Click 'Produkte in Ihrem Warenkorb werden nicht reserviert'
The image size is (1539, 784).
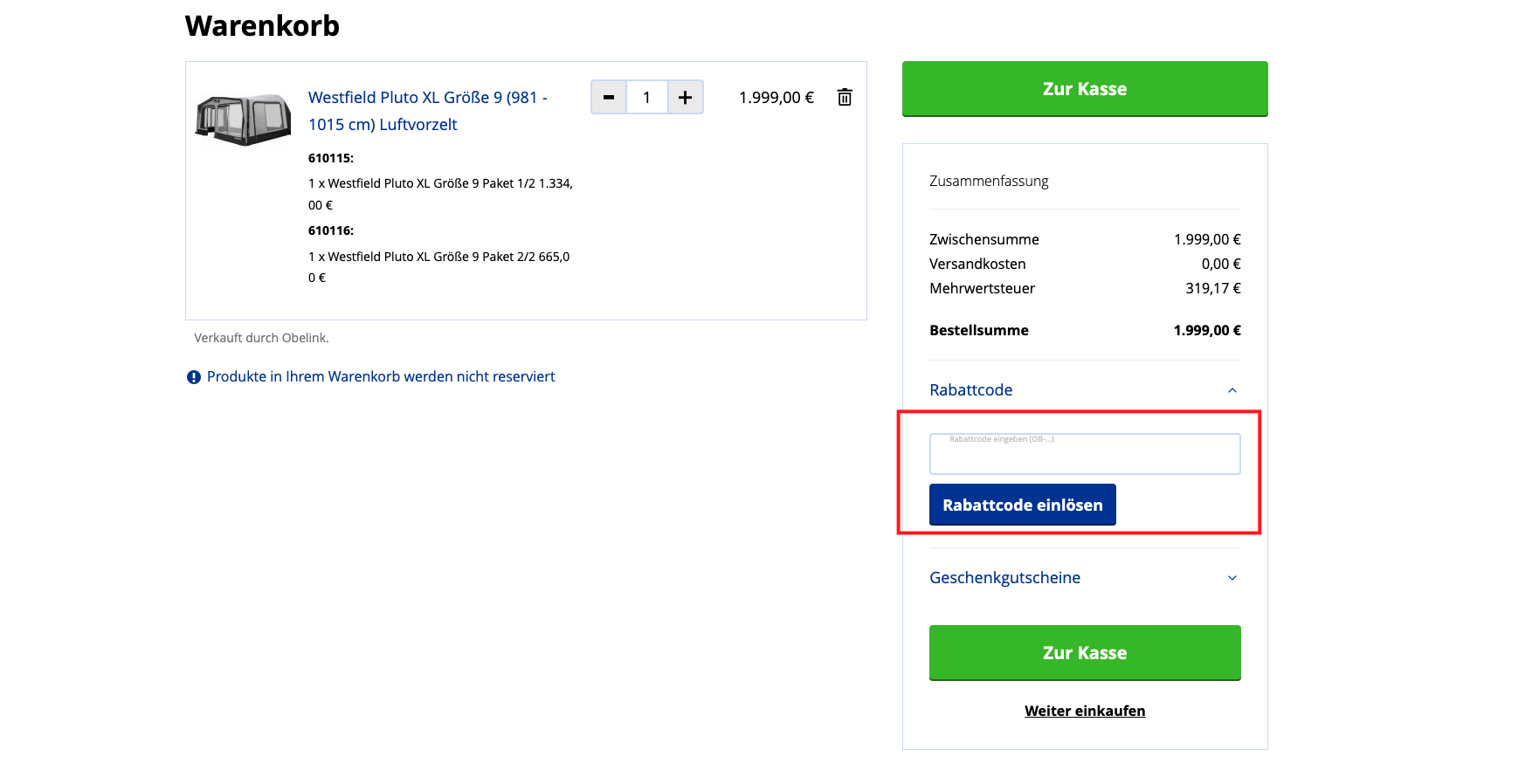pyautogui.click(x=381, y=376)
